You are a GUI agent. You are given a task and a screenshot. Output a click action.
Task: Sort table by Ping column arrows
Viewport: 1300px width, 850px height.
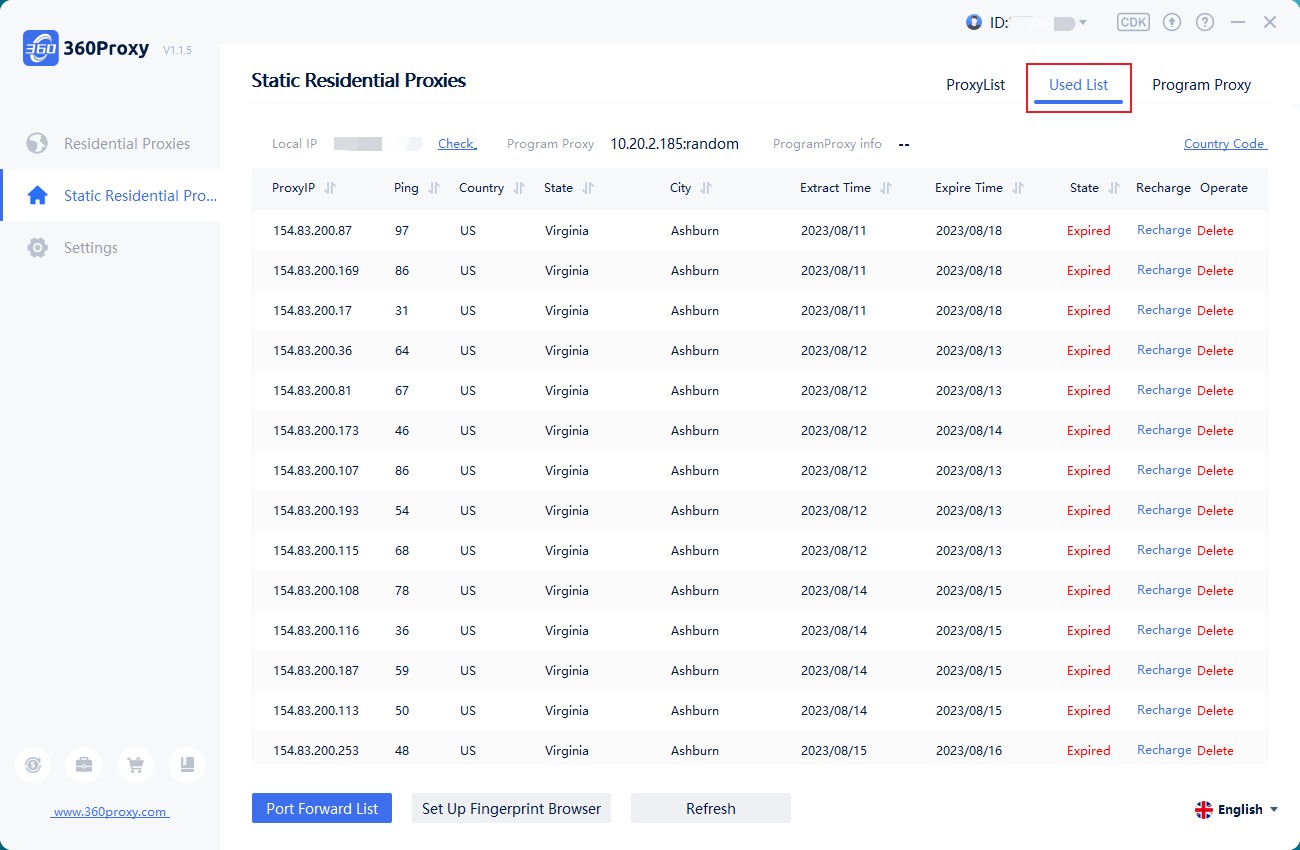click(x=433, y=188)
